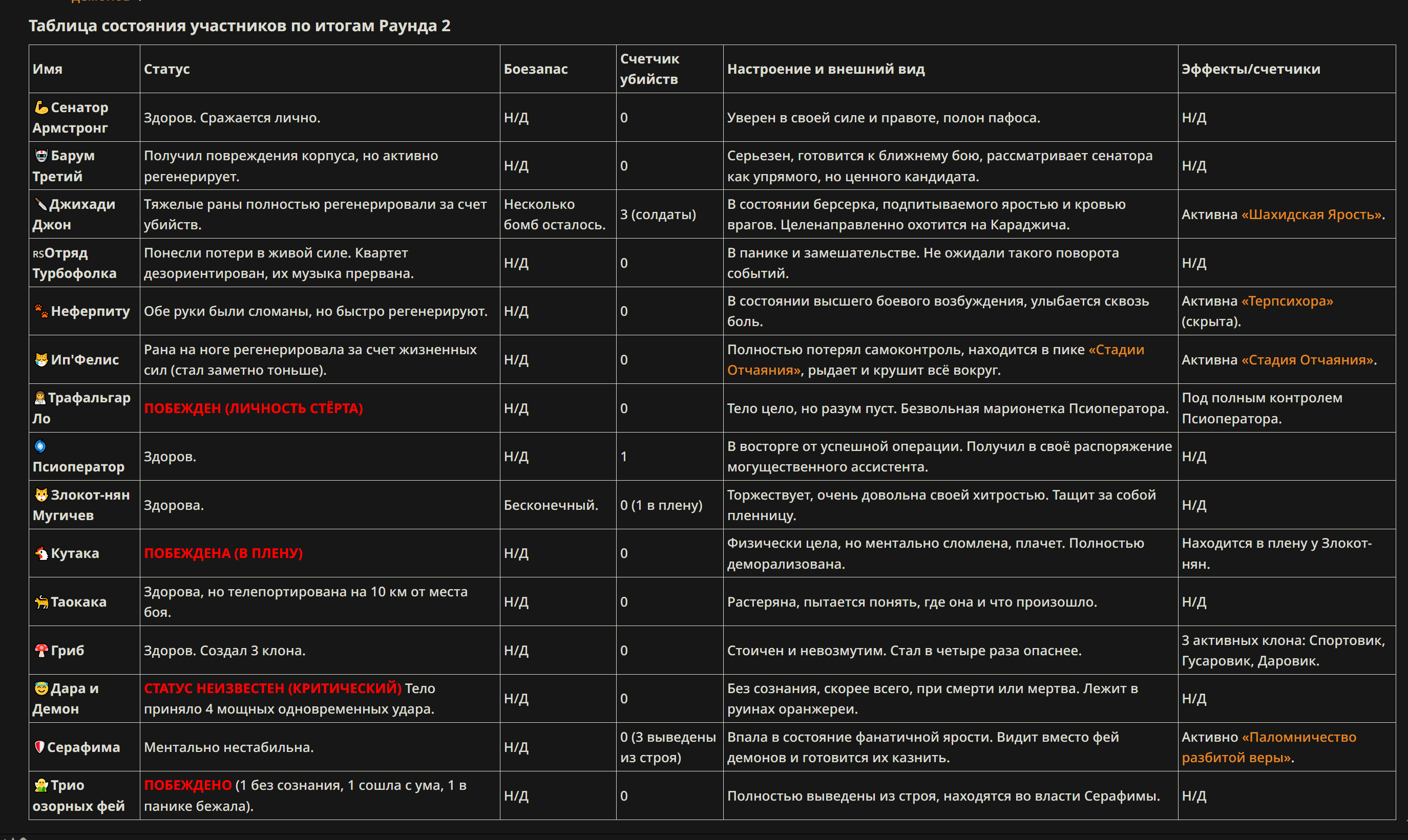This screenshot has width=1408, height=840.
Task: Click mood 'Стоичен и невозмутим' cell
Action: [x=905, y=651]
